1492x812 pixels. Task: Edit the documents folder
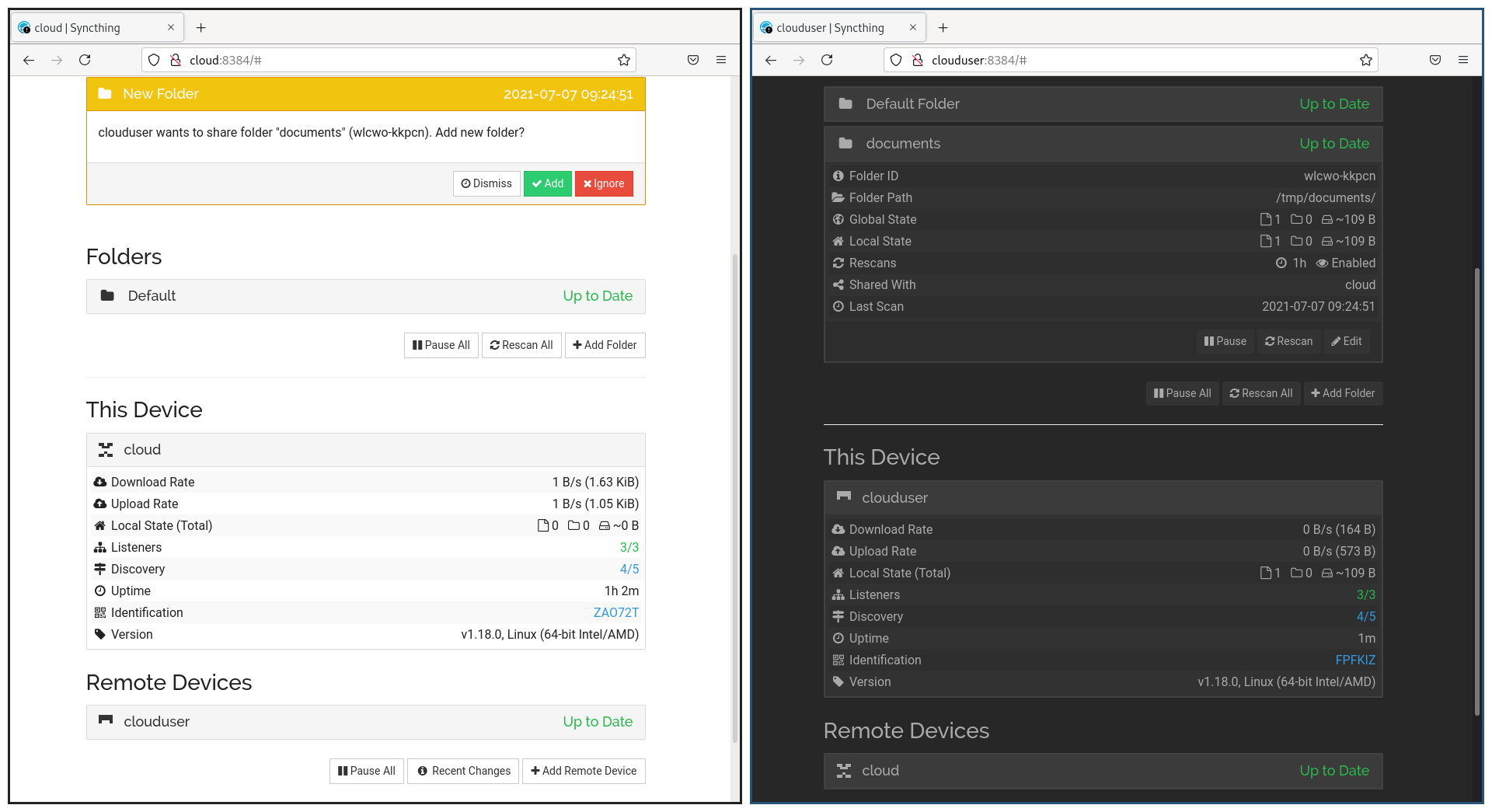pos(1347,341)
